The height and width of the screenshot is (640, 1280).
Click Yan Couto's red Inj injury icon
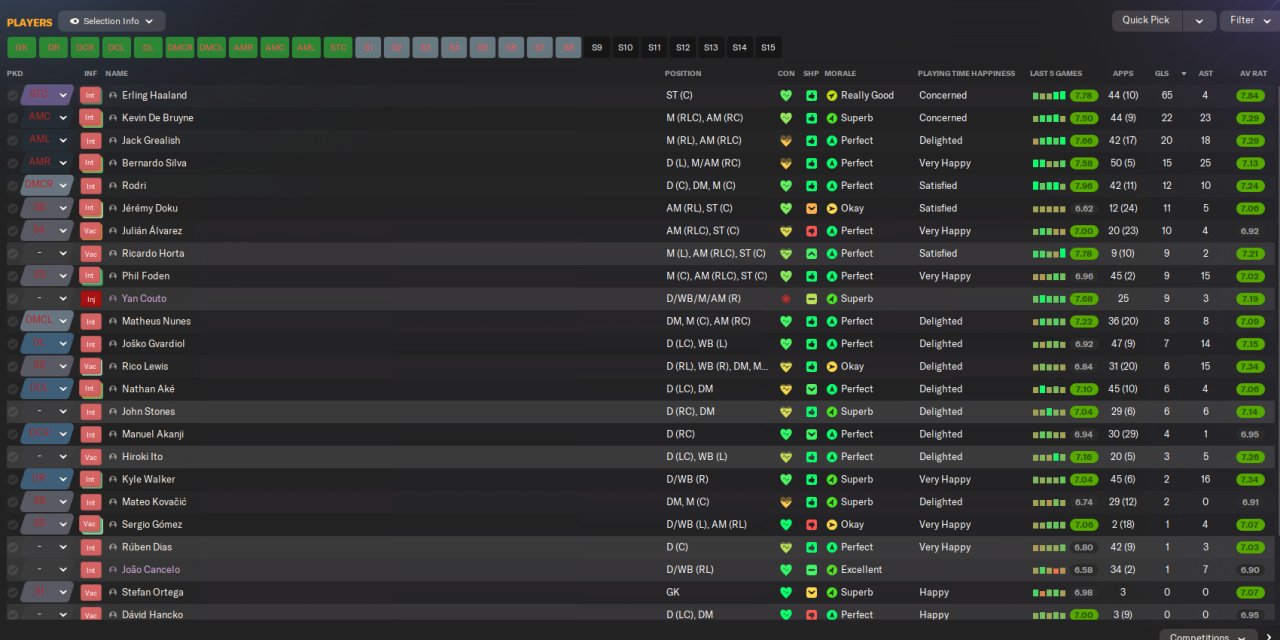click(91, 298)
